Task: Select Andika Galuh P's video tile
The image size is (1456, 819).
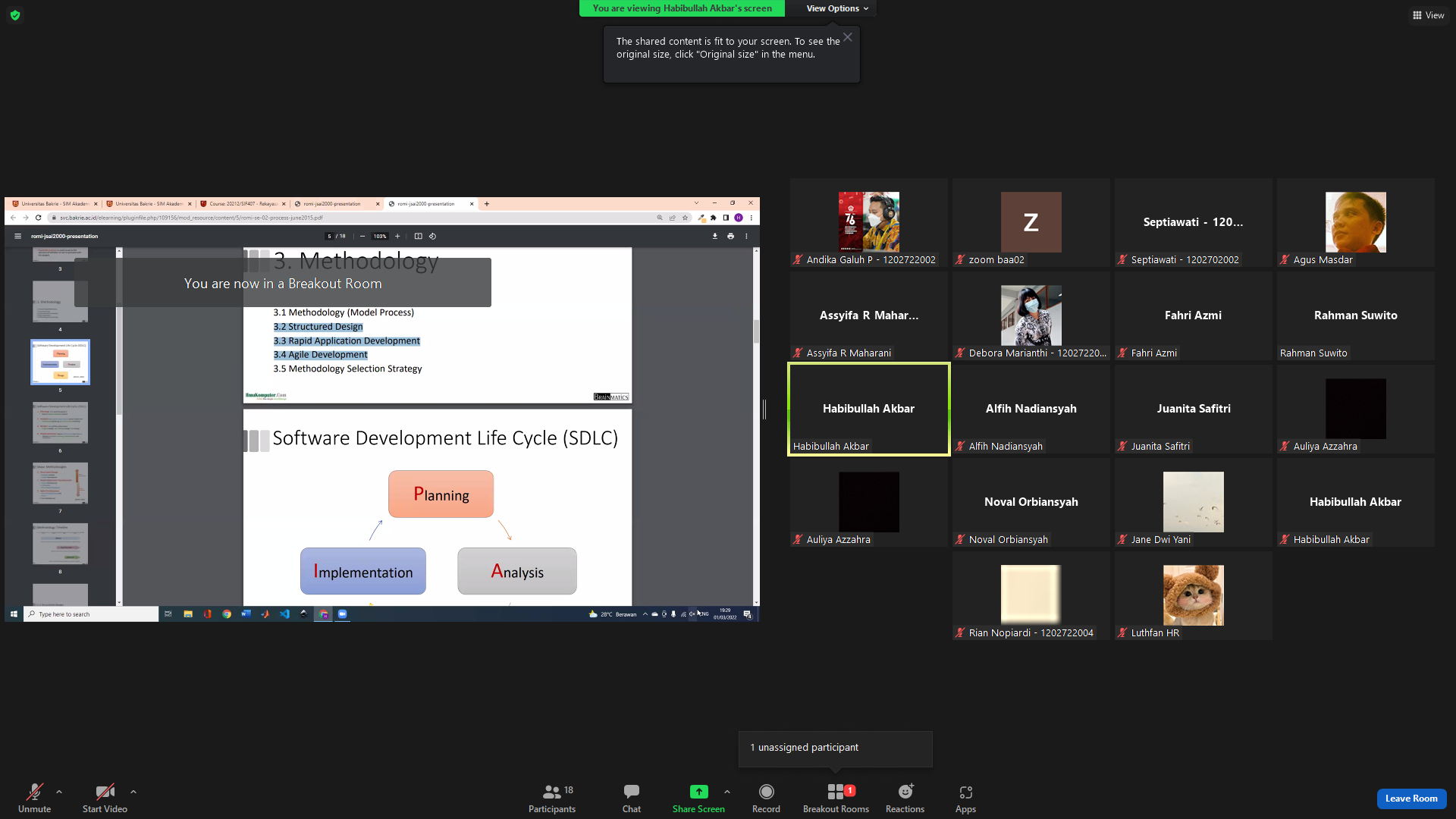Action: (868, 223)
